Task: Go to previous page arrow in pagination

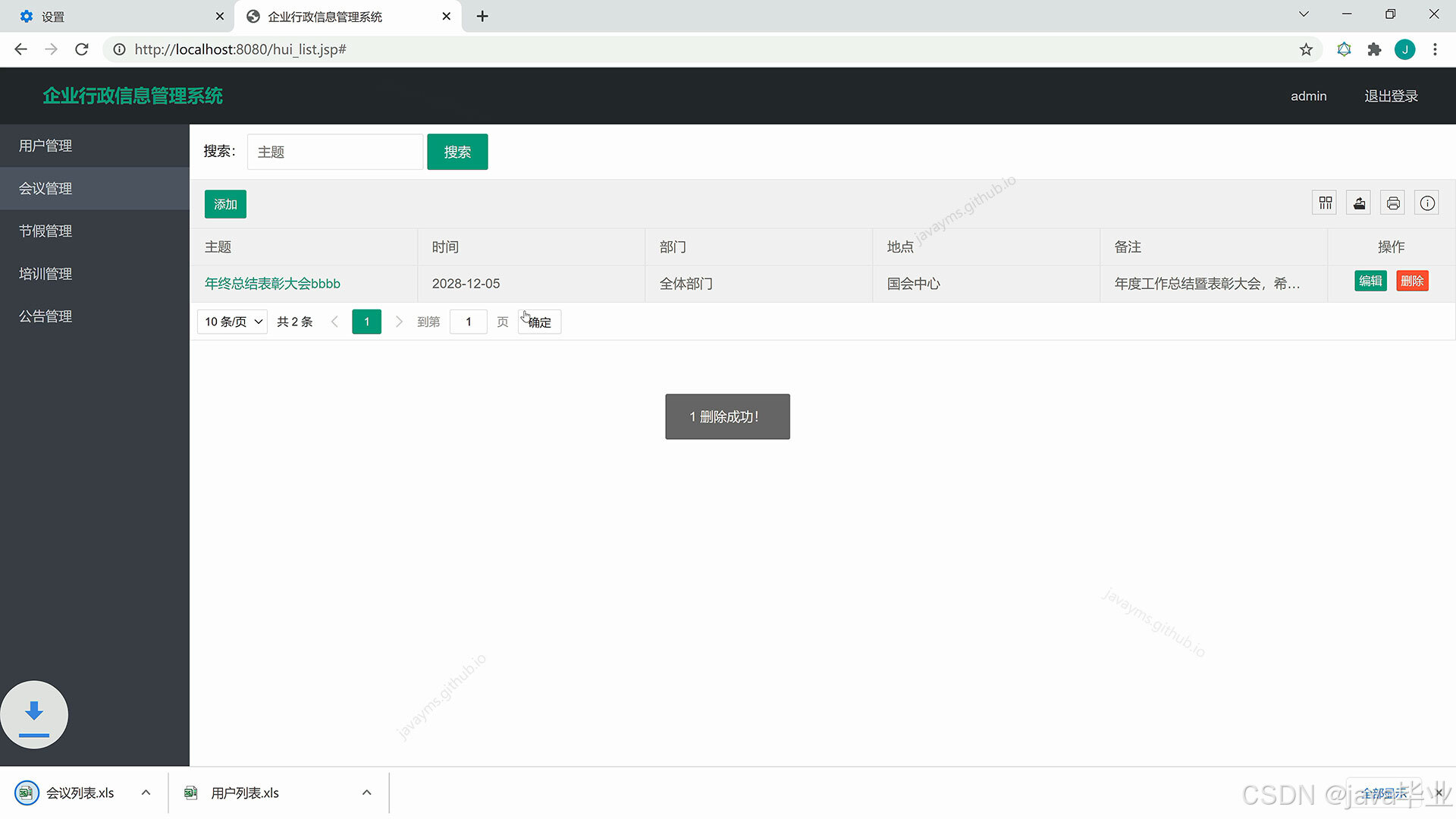Action: 334,322
